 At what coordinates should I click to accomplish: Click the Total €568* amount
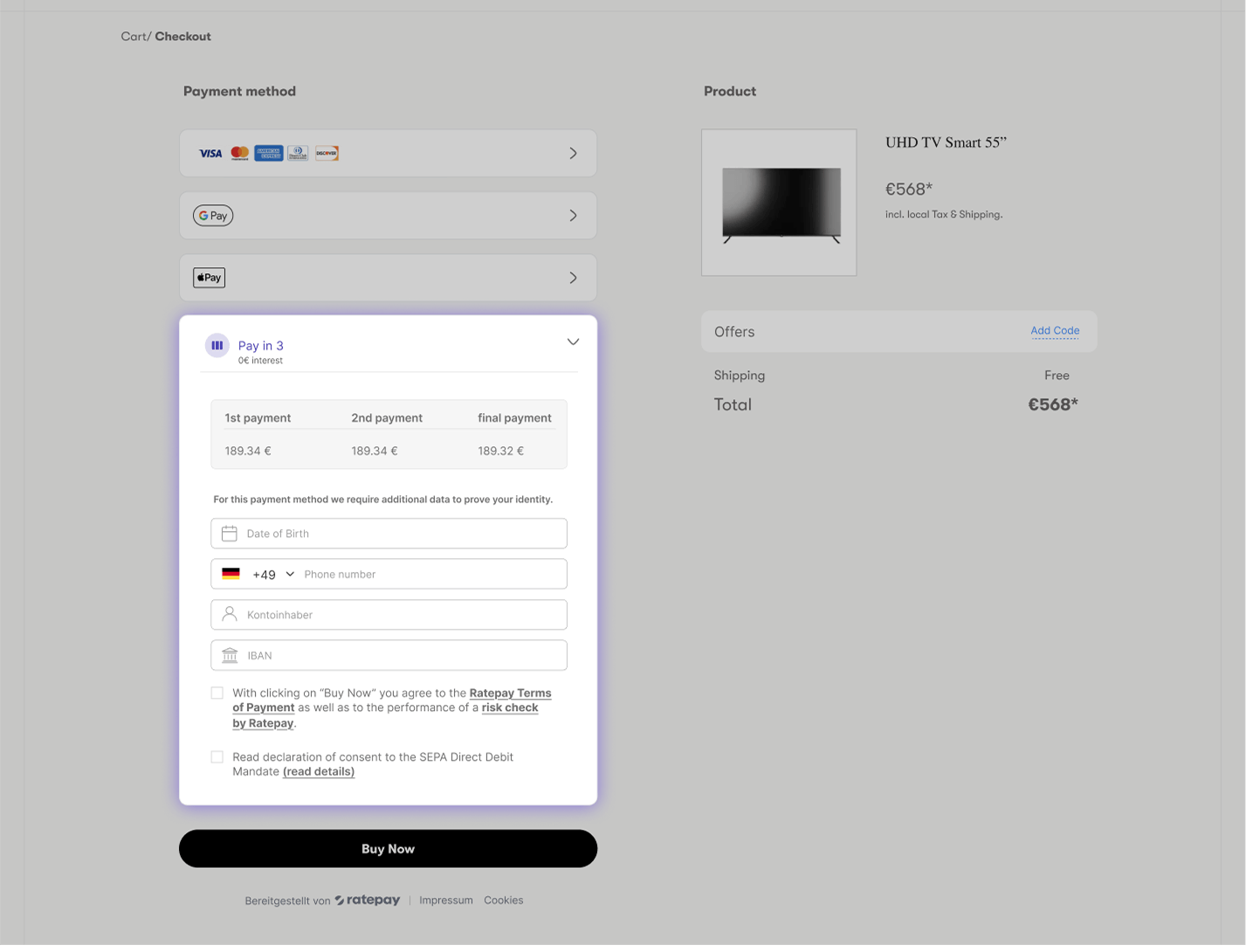[1053, 404]
